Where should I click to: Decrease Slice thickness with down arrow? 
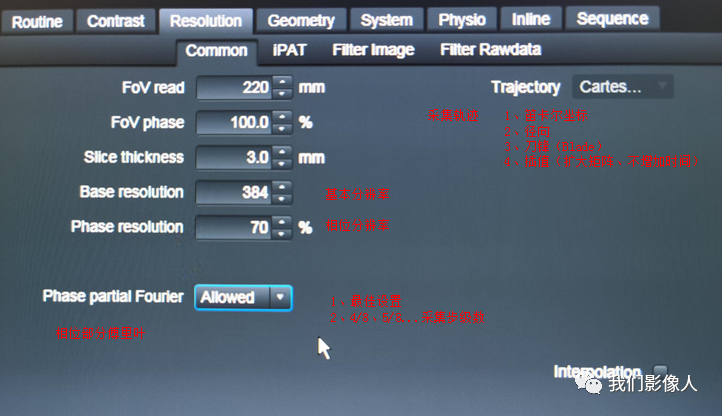[x=282, y=164]
